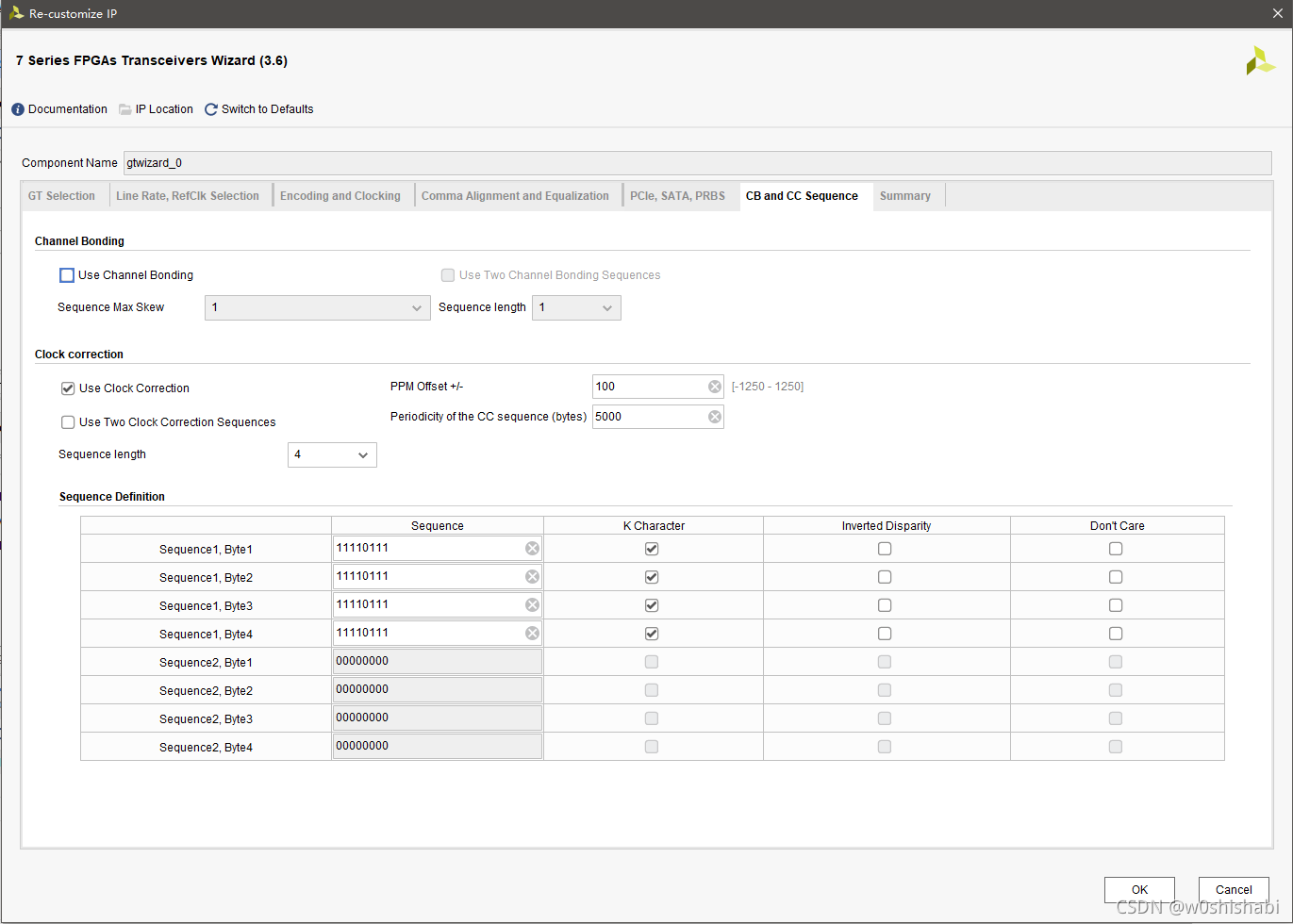Check Inverted Disparity for Sequence1, Byte2
The width and height of the screenshot is (1293, 924).
(885, 577)
